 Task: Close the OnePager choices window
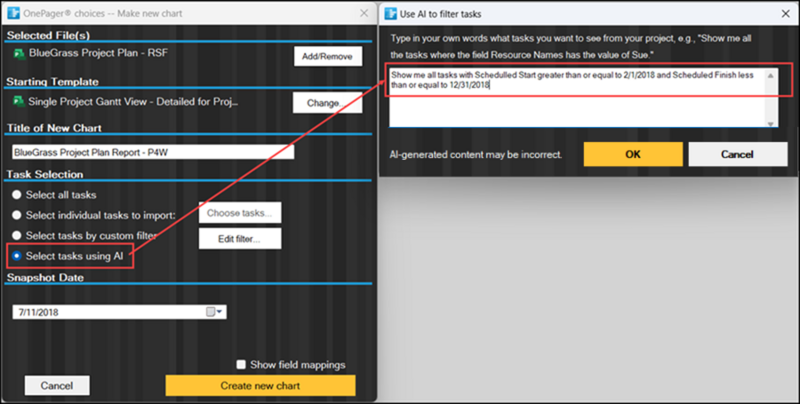(364, 13)
